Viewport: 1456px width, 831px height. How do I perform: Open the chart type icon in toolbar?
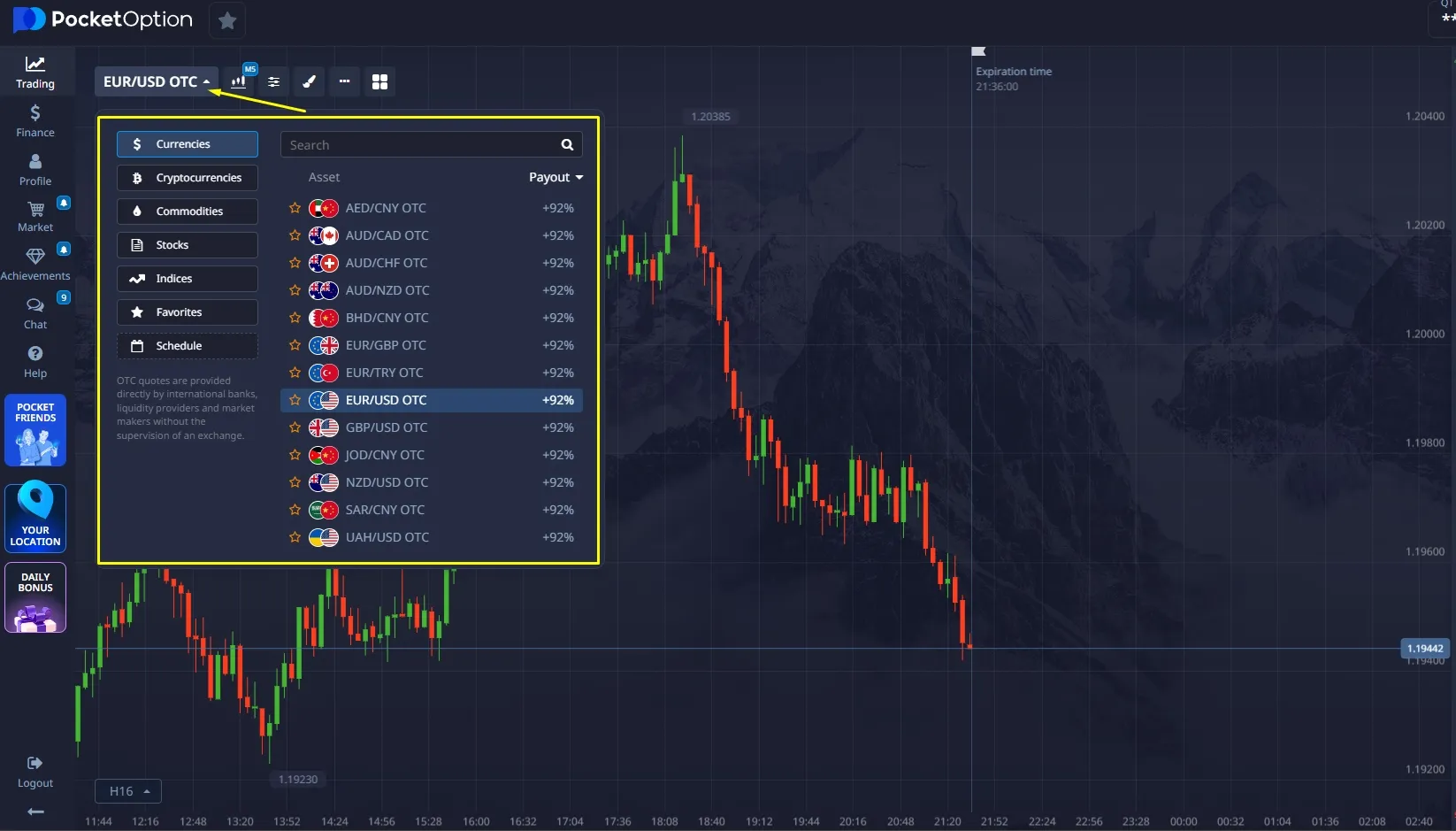click(x=239, y=81)
